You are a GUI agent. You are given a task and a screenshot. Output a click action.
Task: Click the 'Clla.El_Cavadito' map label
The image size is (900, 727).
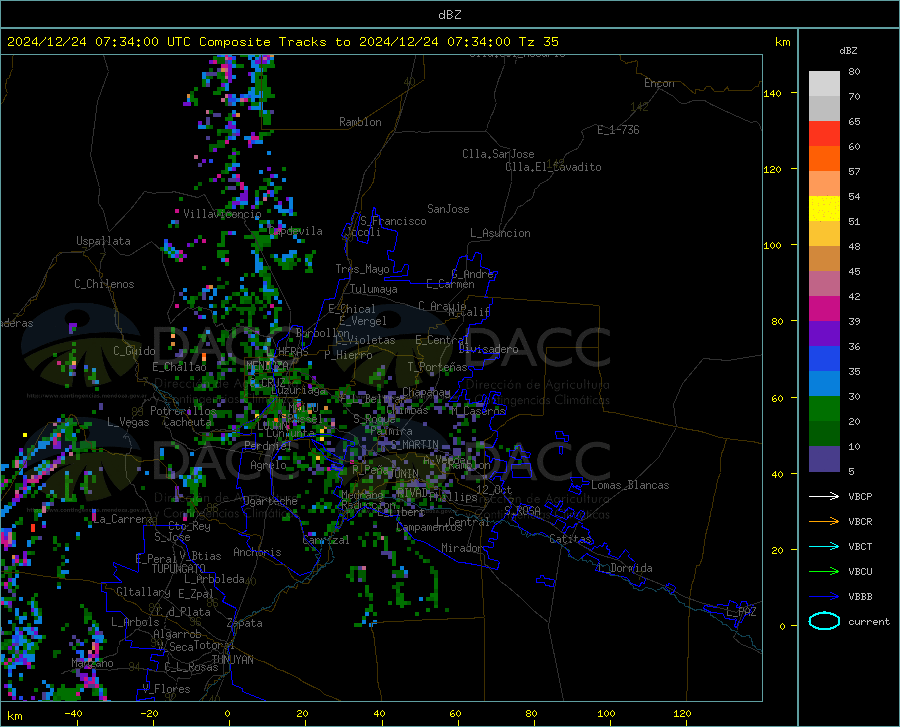click(x=553, y=167)
